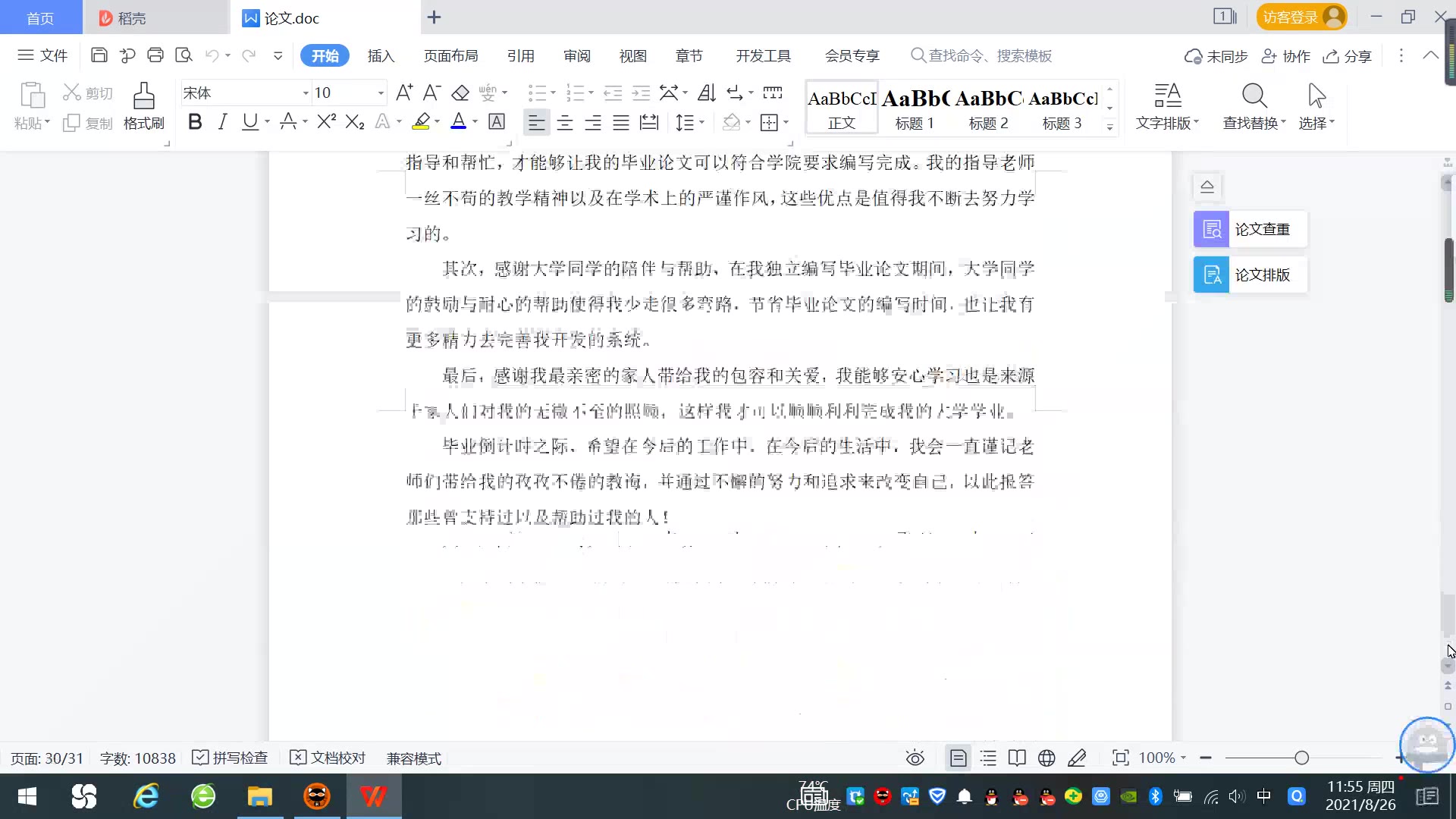Switch to web layout view icon
This screenshot has width=1456, height=819.
tap(1046, 758)
